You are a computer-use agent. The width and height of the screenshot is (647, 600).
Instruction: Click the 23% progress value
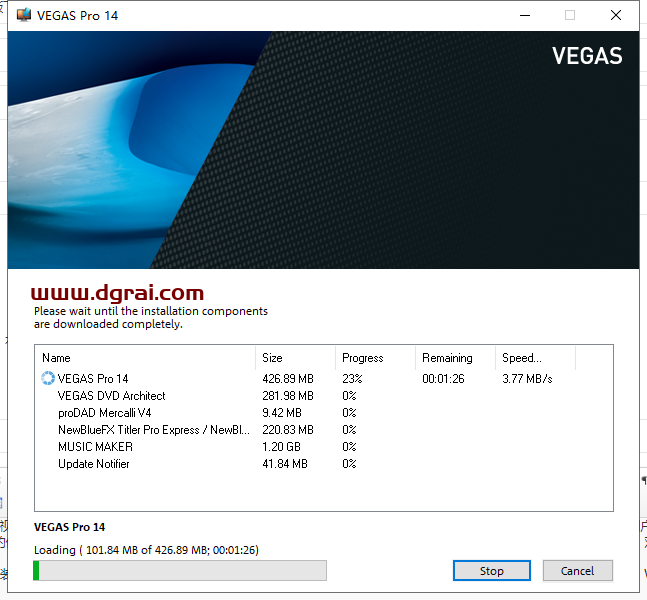pyautogui.click(x=352, y=378)
